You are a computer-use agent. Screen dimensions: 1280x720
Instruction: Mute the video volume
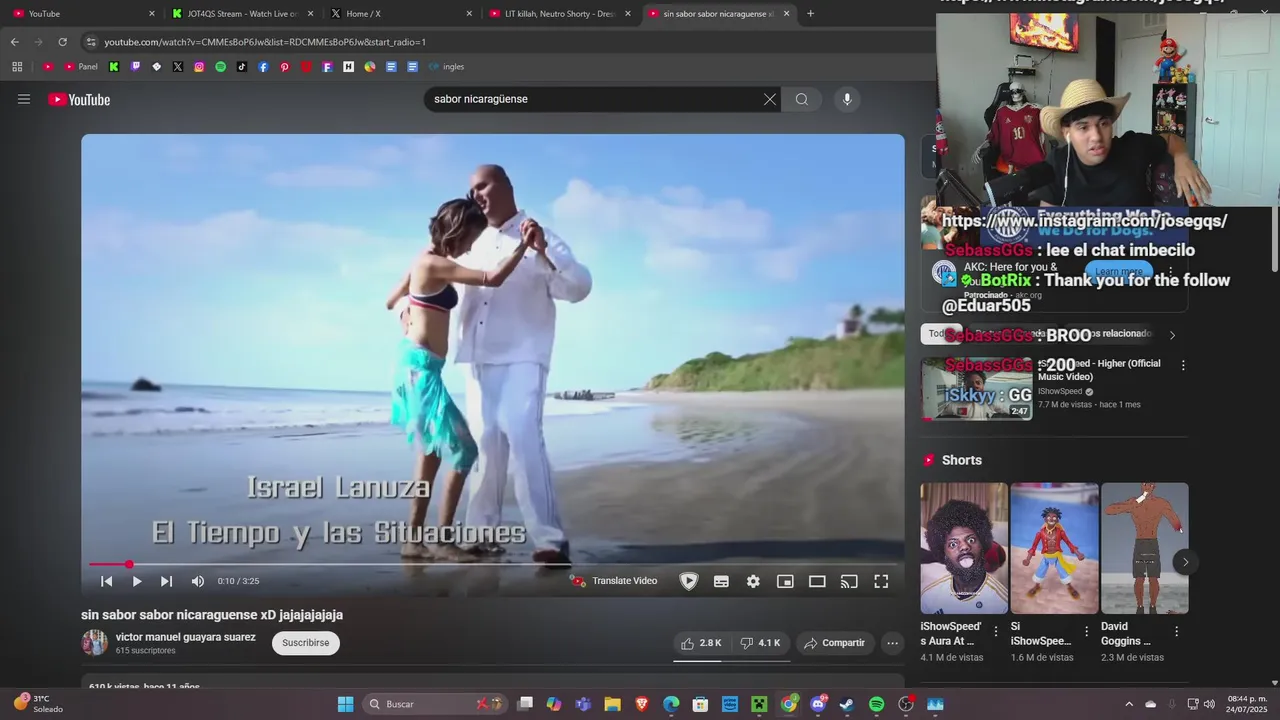(198, 581)
